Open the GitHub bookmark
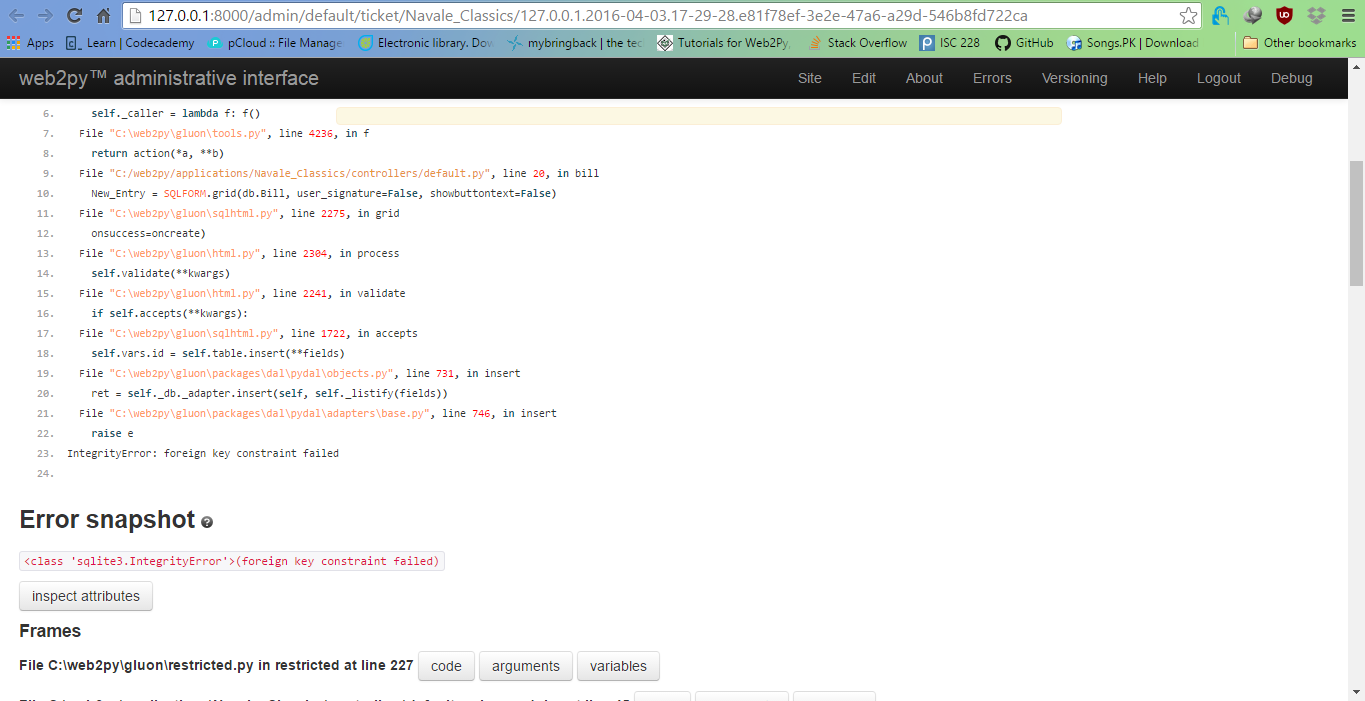Image resolution: width=1365 pixels, height=701 pixels. coord(1024,43)
